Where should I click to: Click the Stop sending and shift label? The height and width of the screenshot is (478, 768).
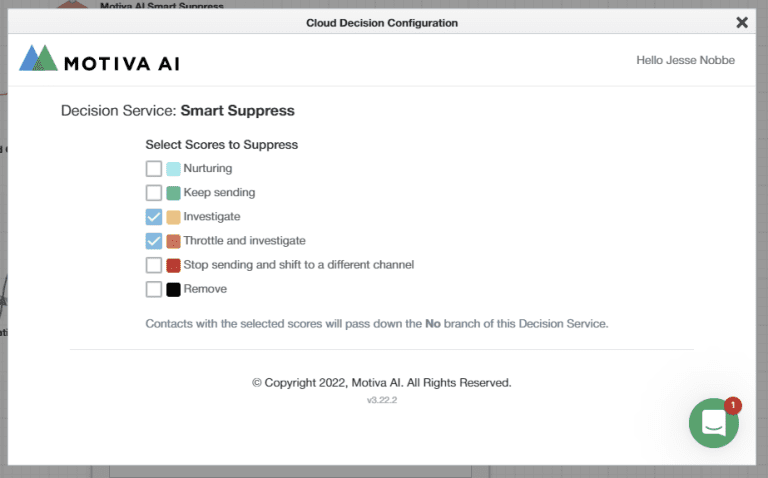coord(298,265)
